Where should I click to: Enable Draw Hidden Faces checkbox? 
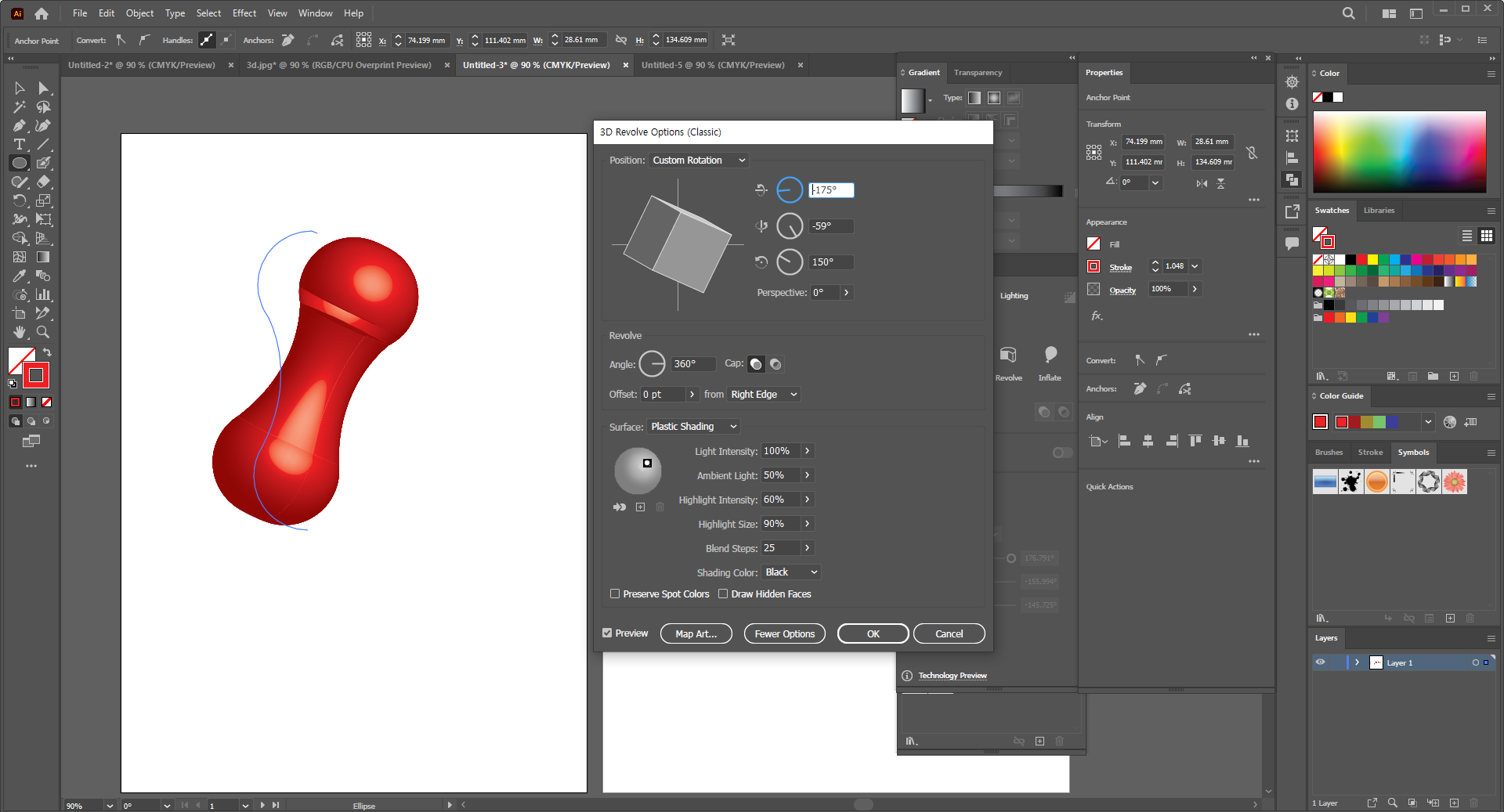723,594
